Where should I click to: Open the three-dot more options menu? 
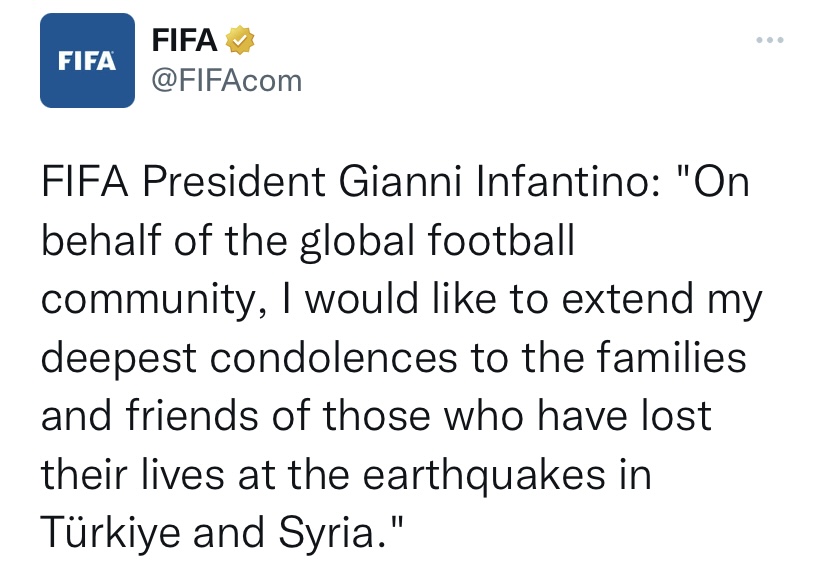pyautogui.click(x=769, y=41)
